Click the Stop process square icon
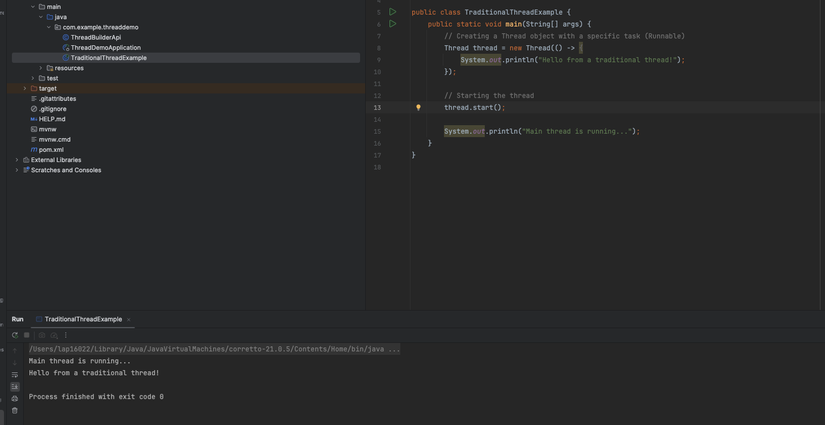The image size is (825, 425). (x=27, y=335)
